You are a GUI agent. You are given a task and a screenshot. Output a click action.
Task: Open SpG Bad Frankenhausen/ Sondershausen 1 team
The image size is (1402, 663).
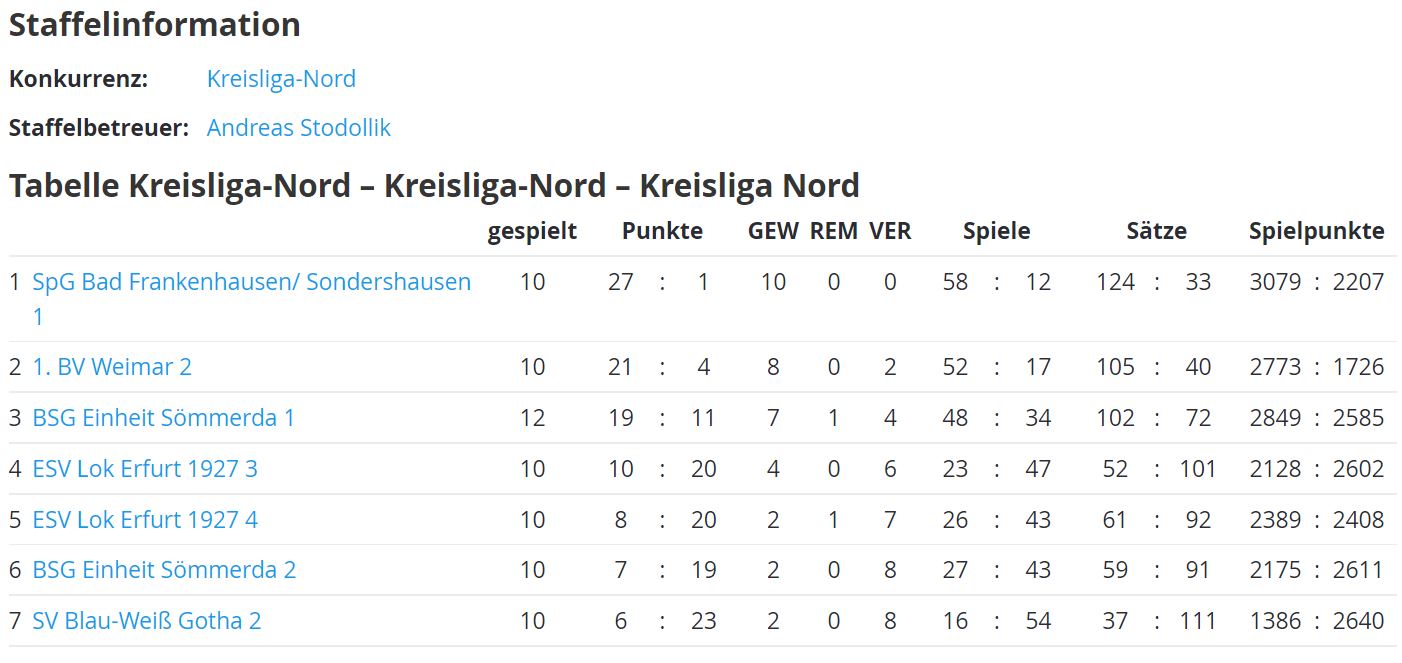[252, 299]
